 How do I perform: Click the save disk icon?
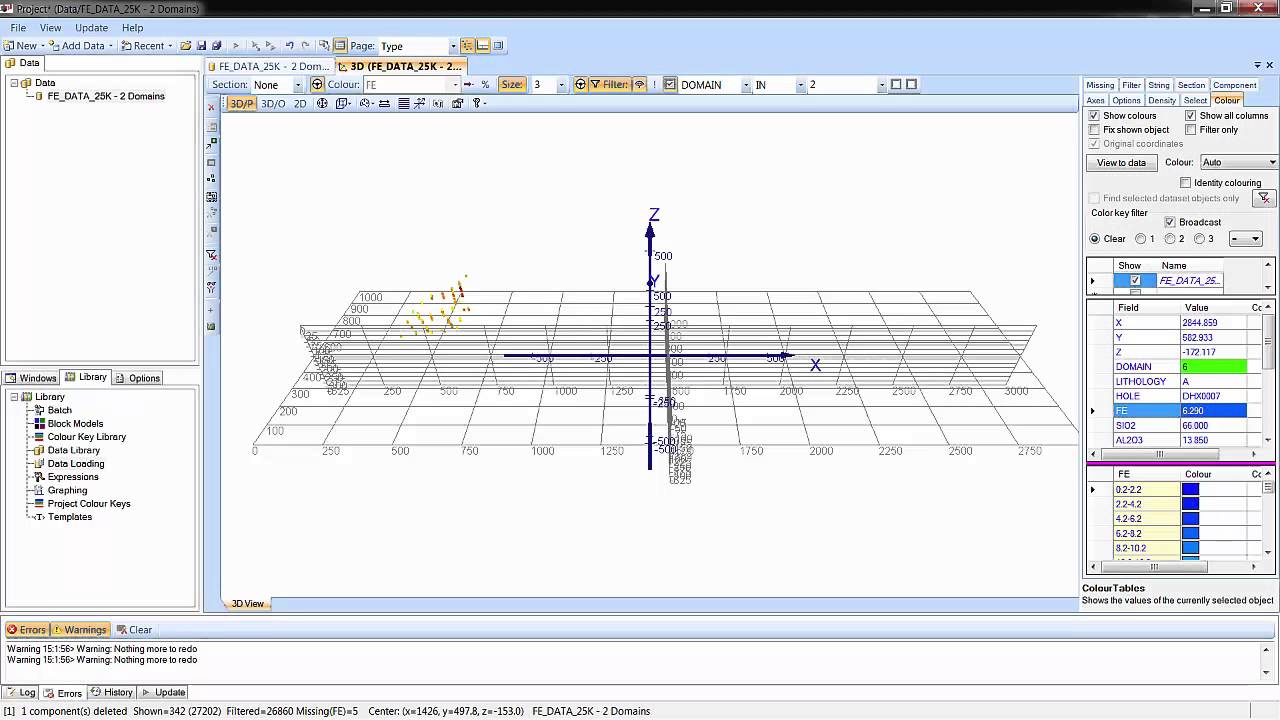201,46
